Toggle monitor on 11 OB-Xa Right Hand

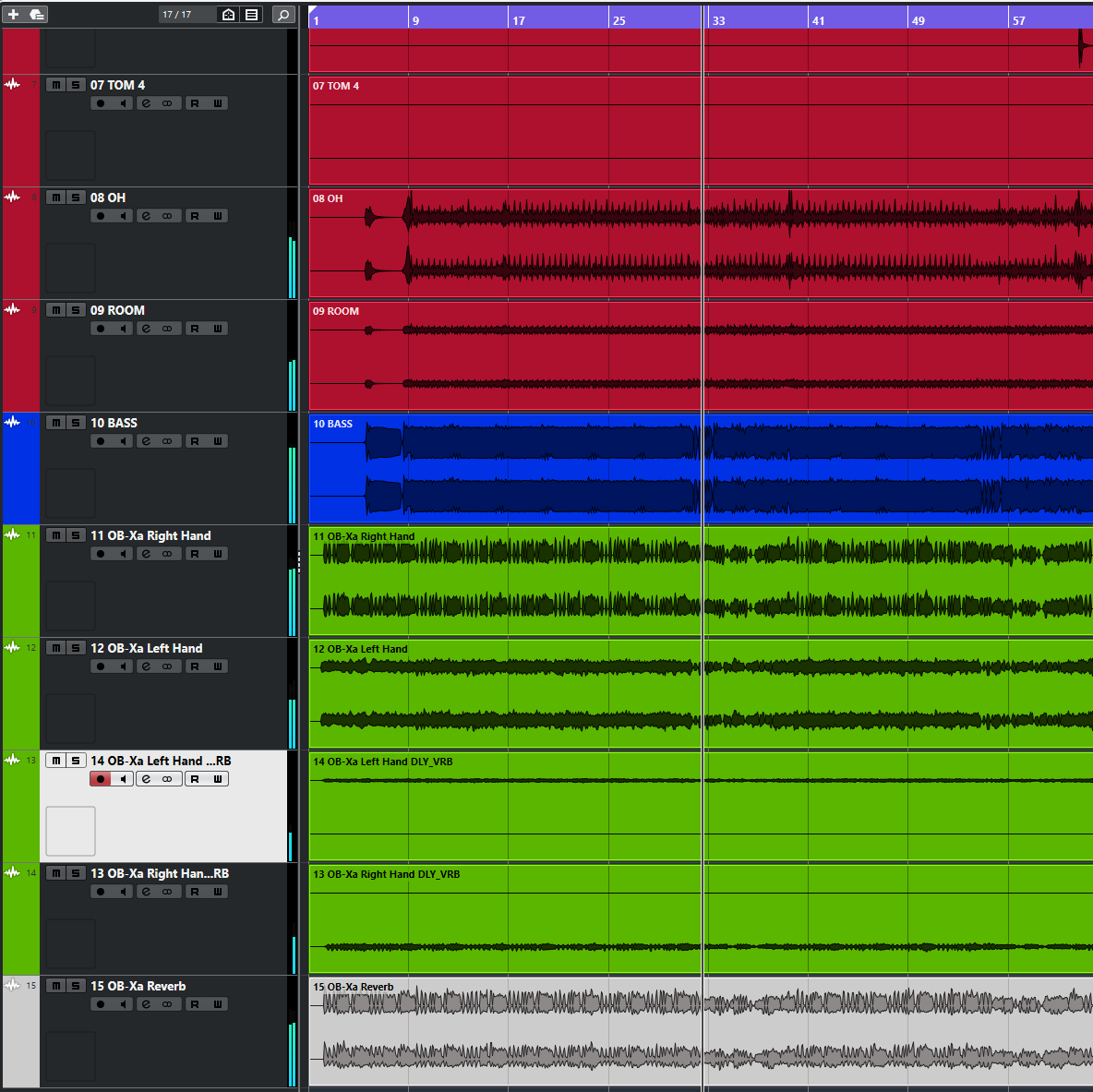pos(123,554)
